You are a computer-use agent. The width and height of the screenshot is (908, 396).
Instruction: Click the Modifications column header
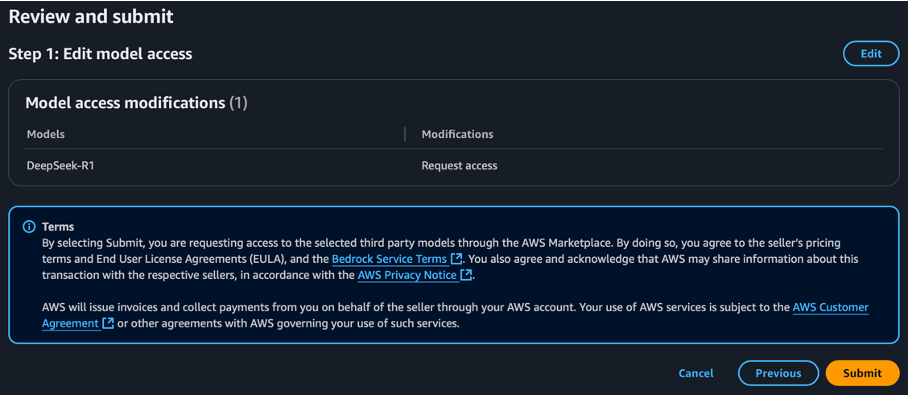click(x=457, y=134)
